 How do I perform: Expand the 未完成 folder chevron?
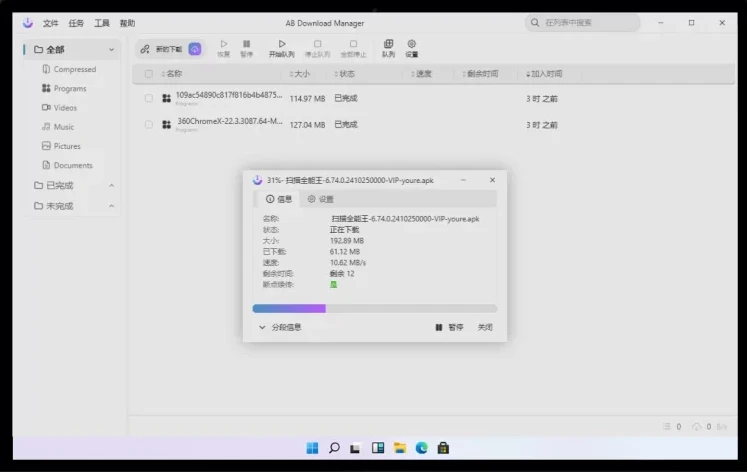tap(111, 206)
